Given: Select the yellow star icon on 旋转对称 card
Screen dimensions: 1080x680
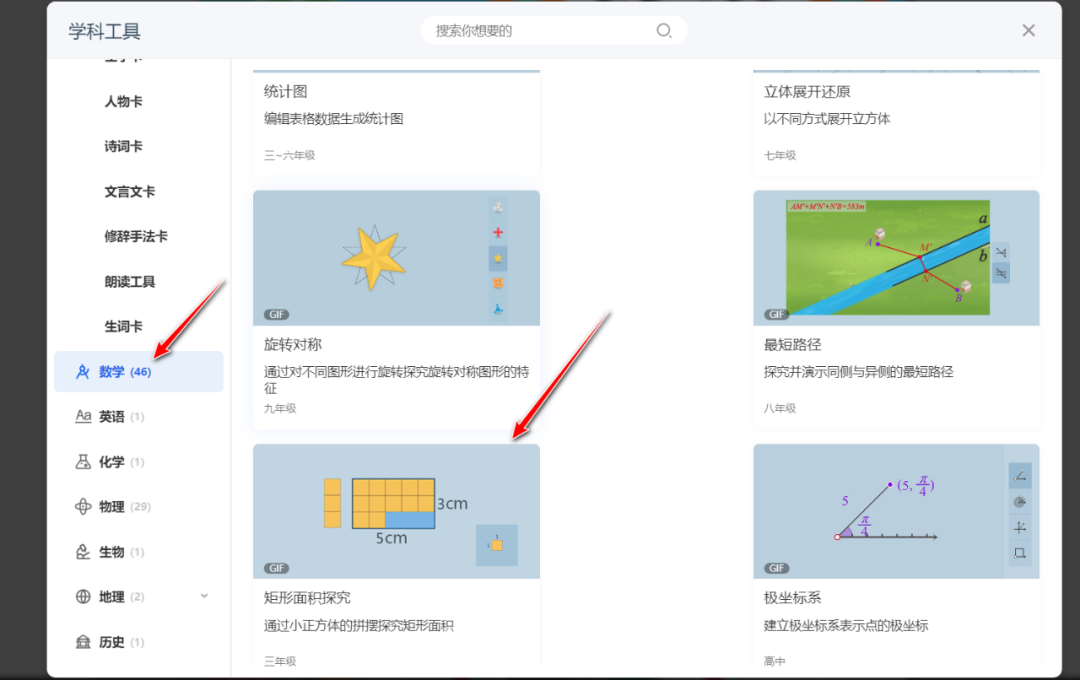Looking at the screenshot, I should point(497,256).
